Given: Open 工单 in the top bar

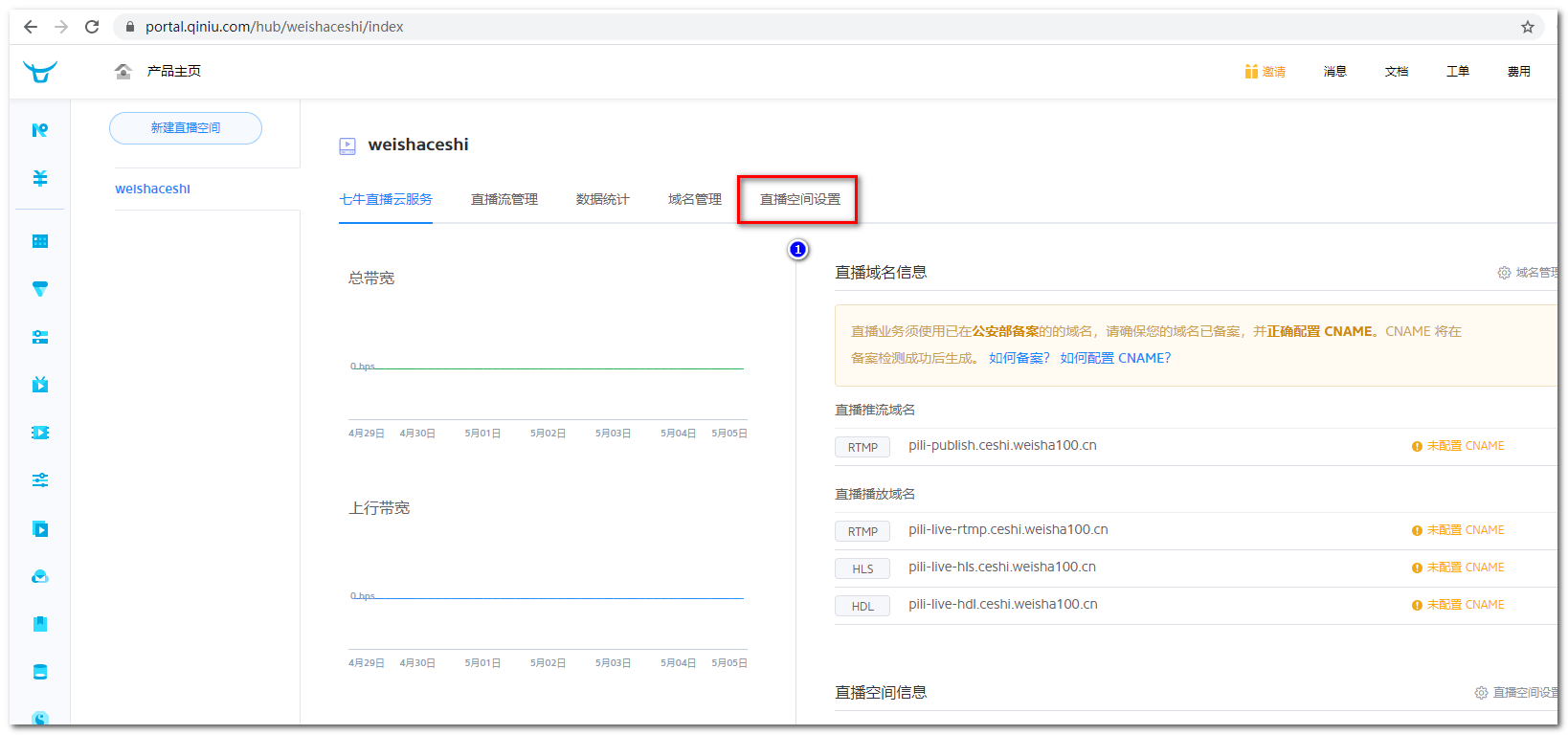Looking at the screenshot, I should pyautogui.click(x=1458, y=72).
